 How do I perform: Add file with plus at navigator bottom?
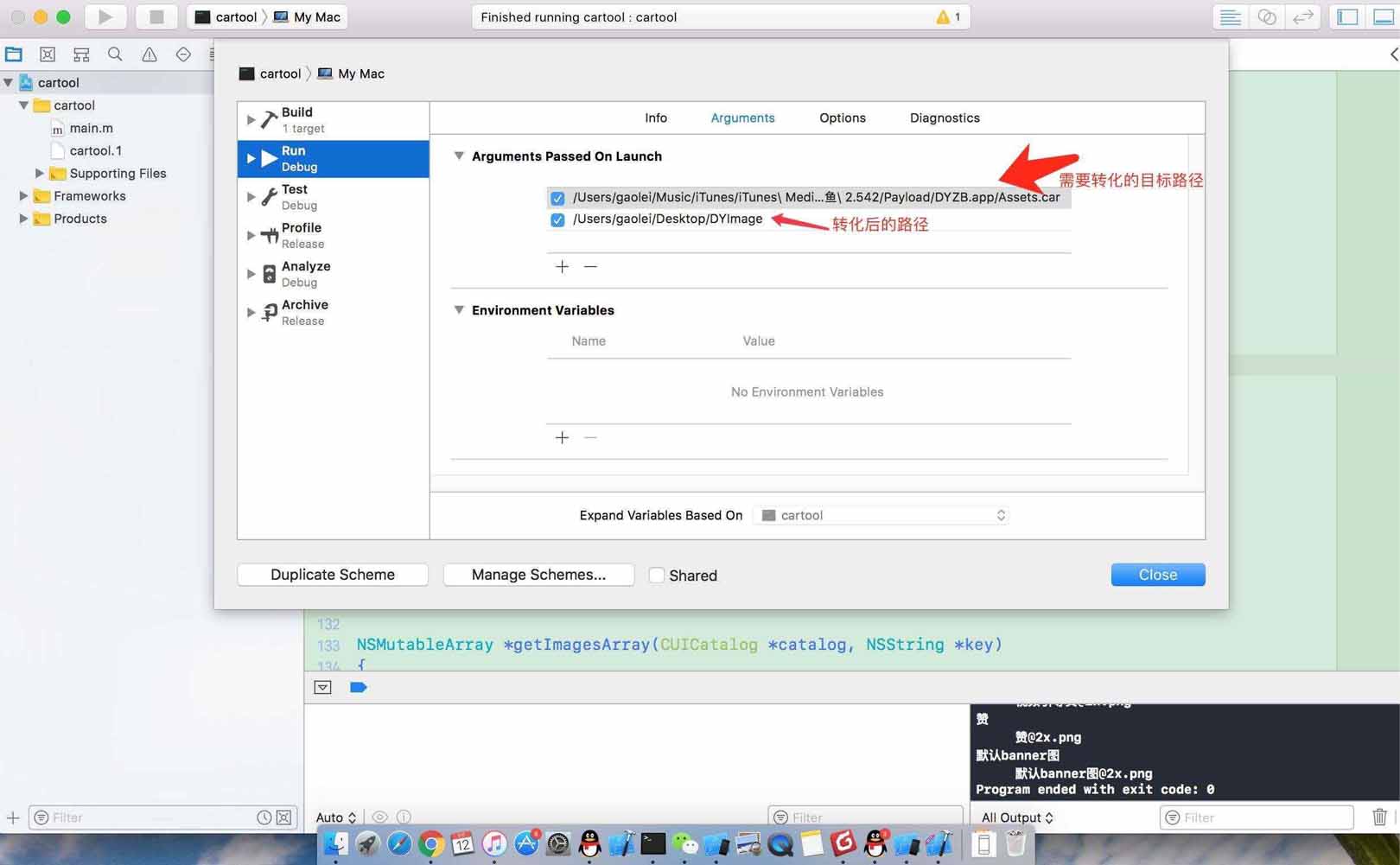(13, 817)
